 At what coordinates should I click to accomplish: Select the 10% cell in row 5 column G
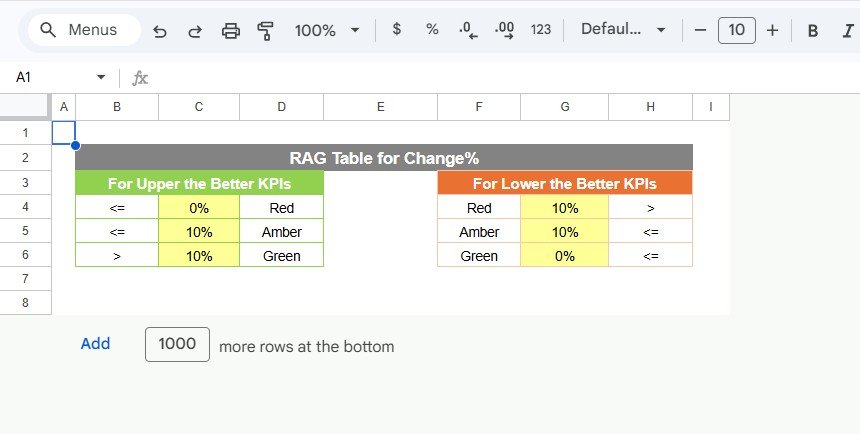564,232
